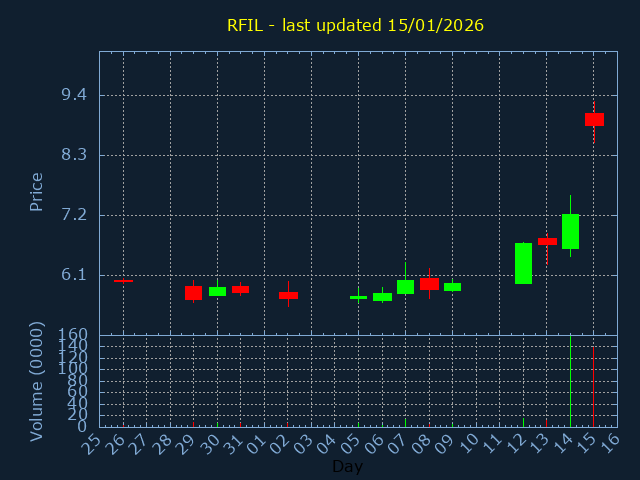Click the 7.2 price tick label
640x480 pixels.
coord(74,215)
